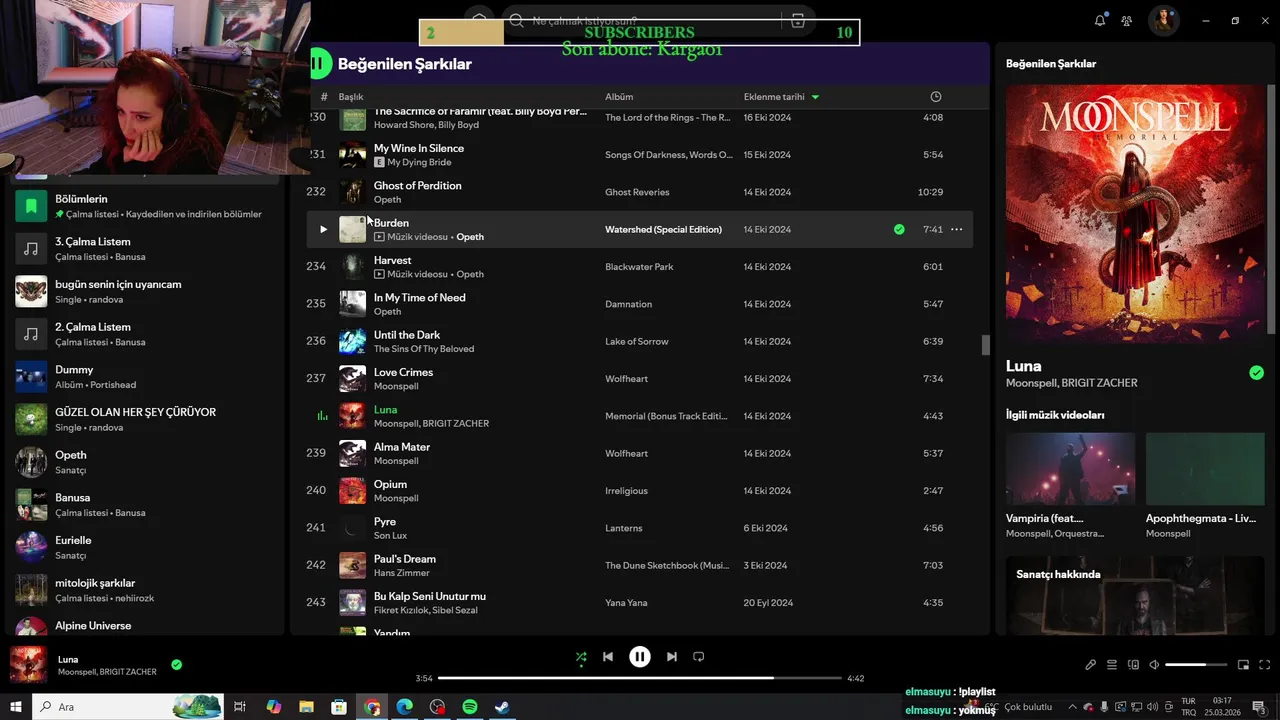Open the Sanatçı hakkında artist card
The width and height of the screenshot is (1280, 720).
pos(1135,595)
